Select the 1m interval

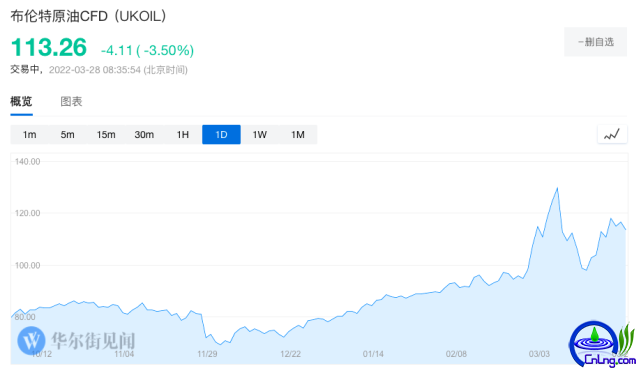(x=29, y=135)
